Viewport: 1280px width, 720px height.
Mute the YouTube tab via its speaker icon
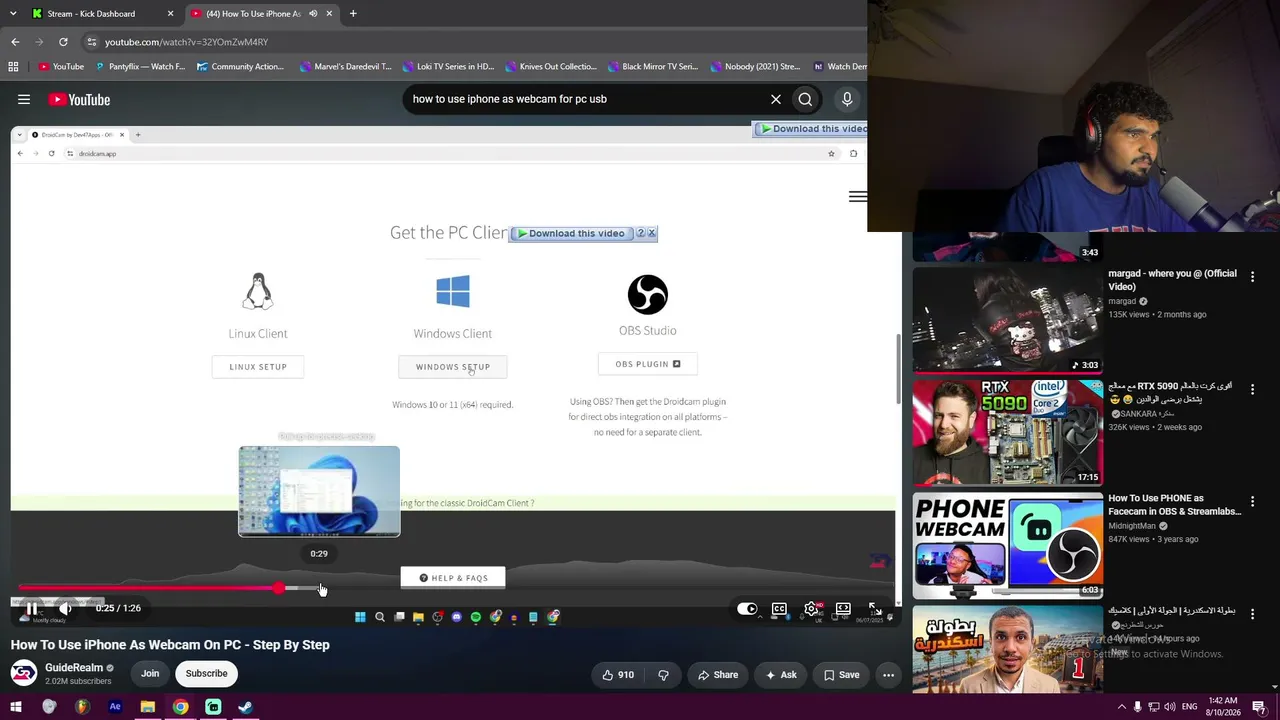click(313, 14)
